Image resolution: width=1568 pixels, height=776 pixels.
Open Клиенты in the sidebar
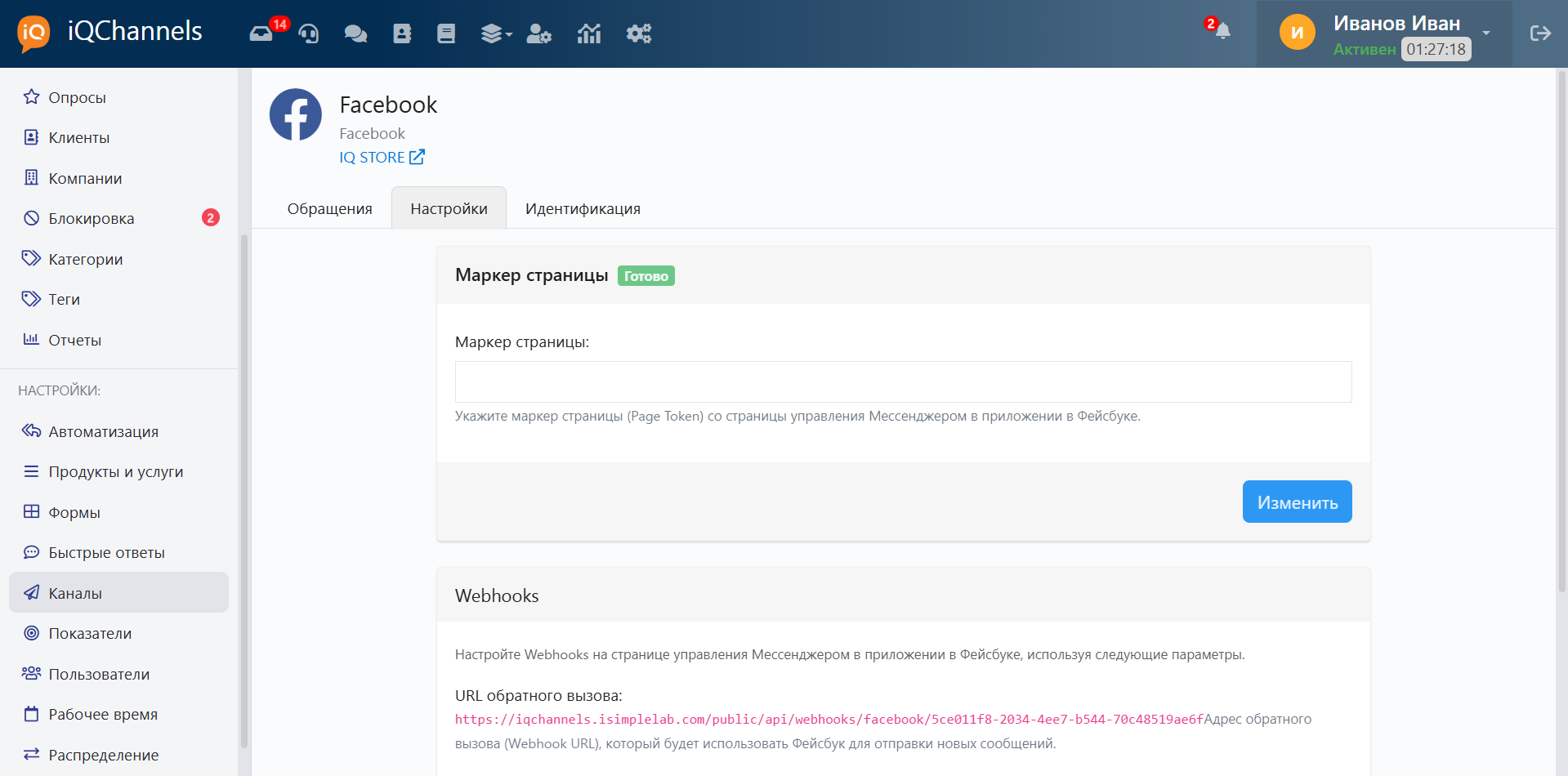tap(118, 137)
